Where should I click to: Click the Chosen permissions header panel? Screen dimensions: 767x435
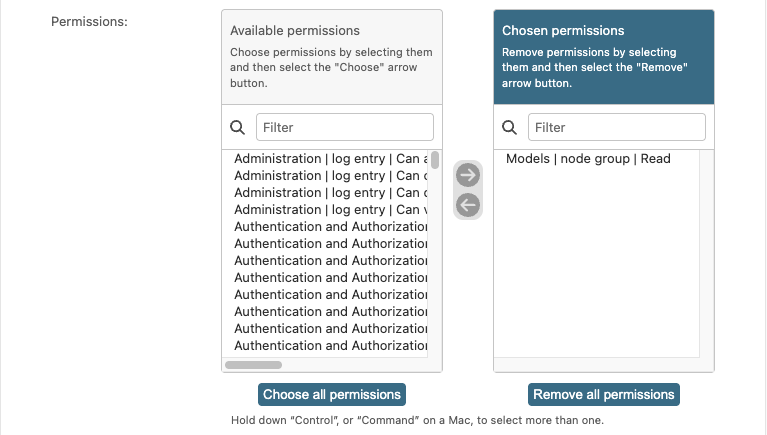[x=604, y=57]
